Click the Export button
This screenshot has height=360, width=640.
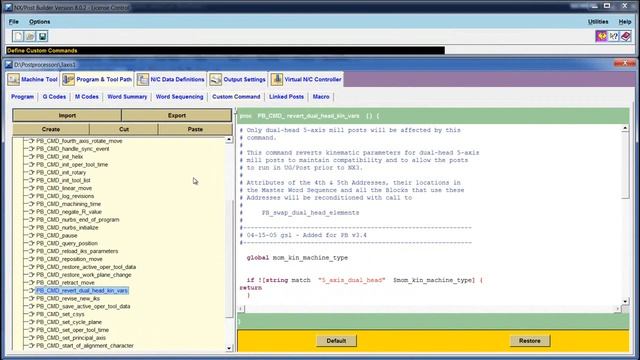(x=177, y=116)
